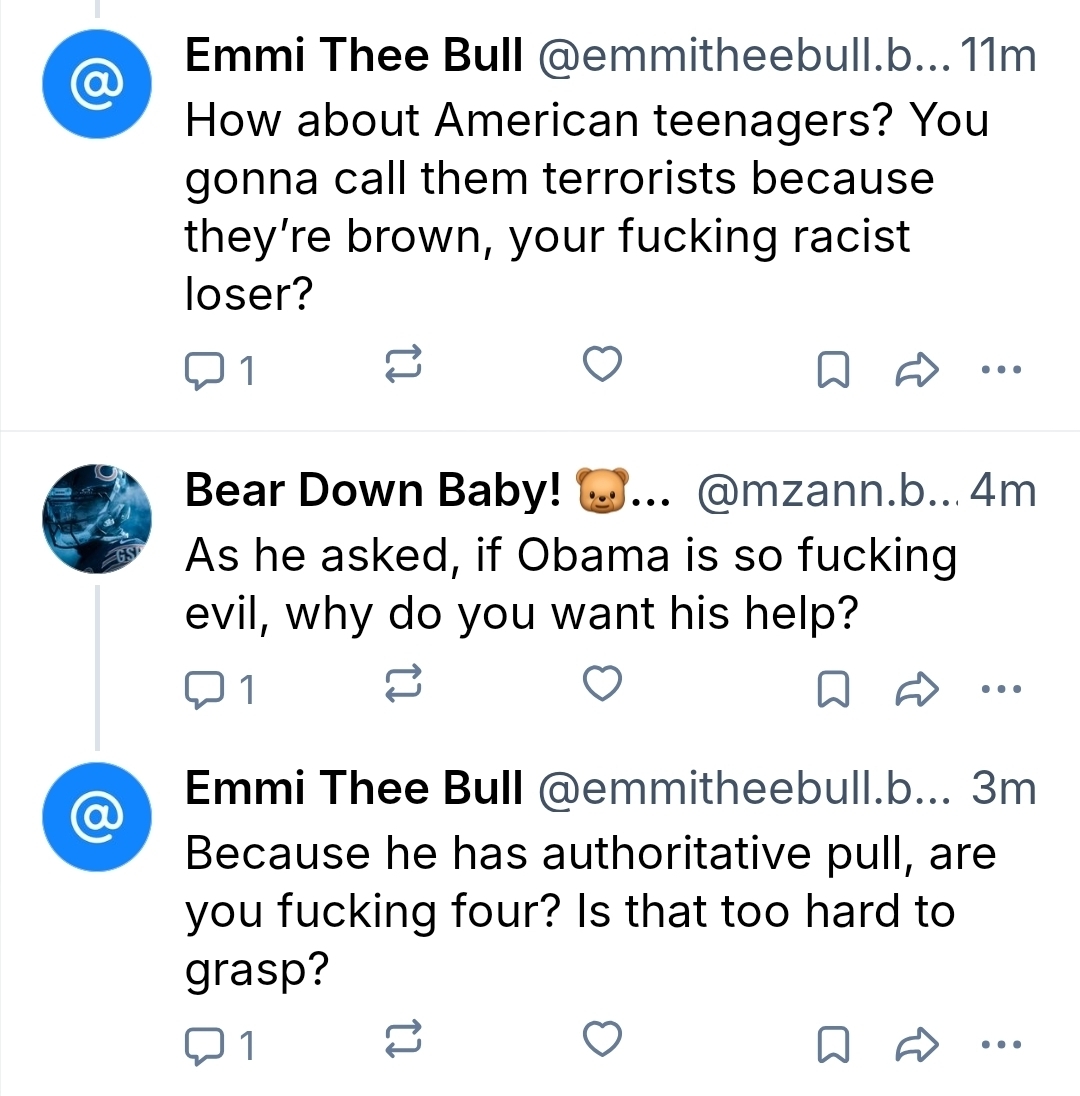Like the authoritative pull post
Image resolution: width=1080 pixels, height=1096 pixels.
coord(603,1043)
